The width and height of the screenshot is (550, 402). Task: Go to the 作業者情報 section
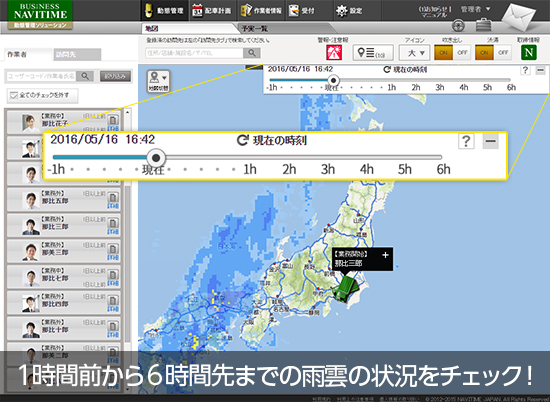click(261, 11)
